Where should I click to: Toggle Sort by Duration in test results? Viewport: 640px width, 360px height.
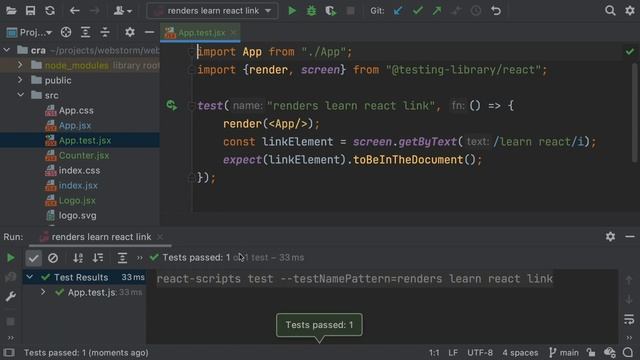98,258
